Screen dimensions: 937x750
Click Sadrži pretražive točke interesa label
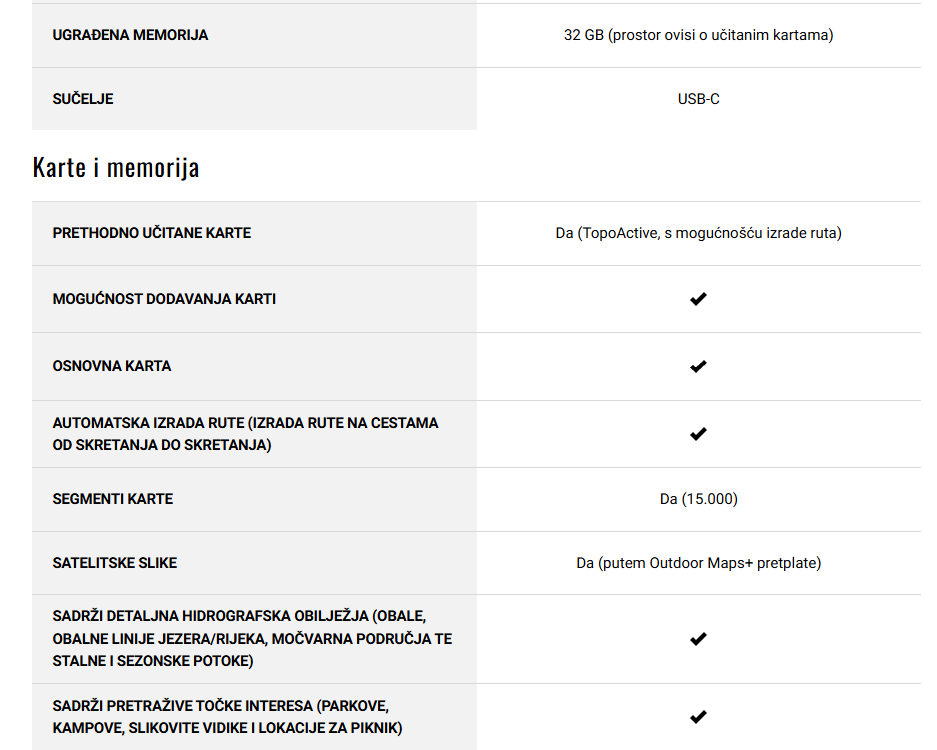click(x=228, y=717)
